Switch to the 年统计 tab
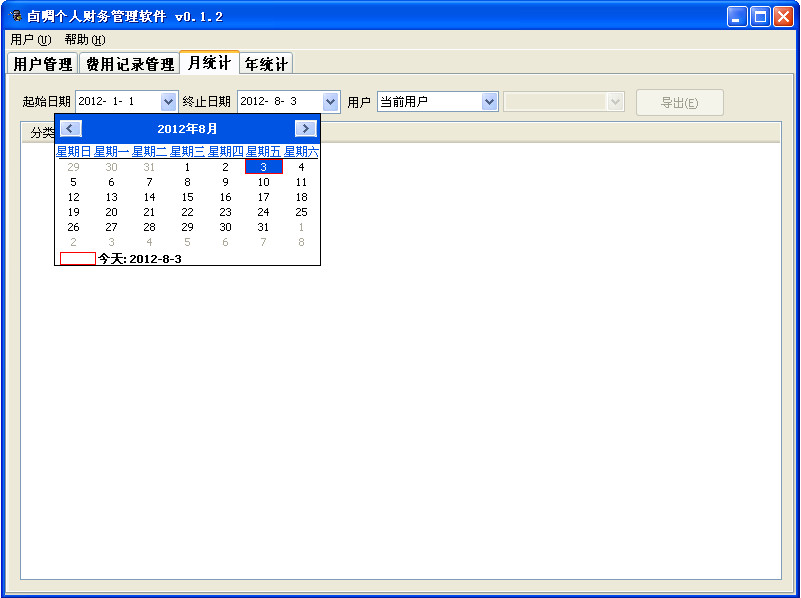This screenshot has height=598, width=801. (265, 62)
